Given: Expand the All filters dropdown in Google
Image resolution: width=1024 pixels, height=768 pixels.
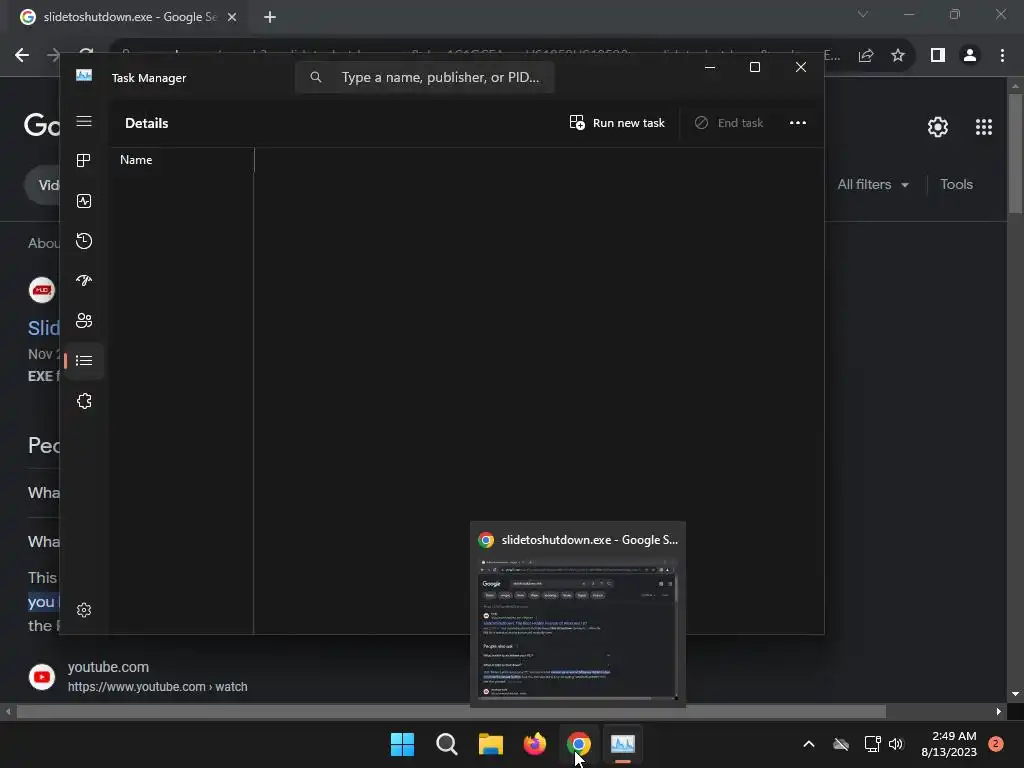Looking at the screenshot, I should [873, 185].
